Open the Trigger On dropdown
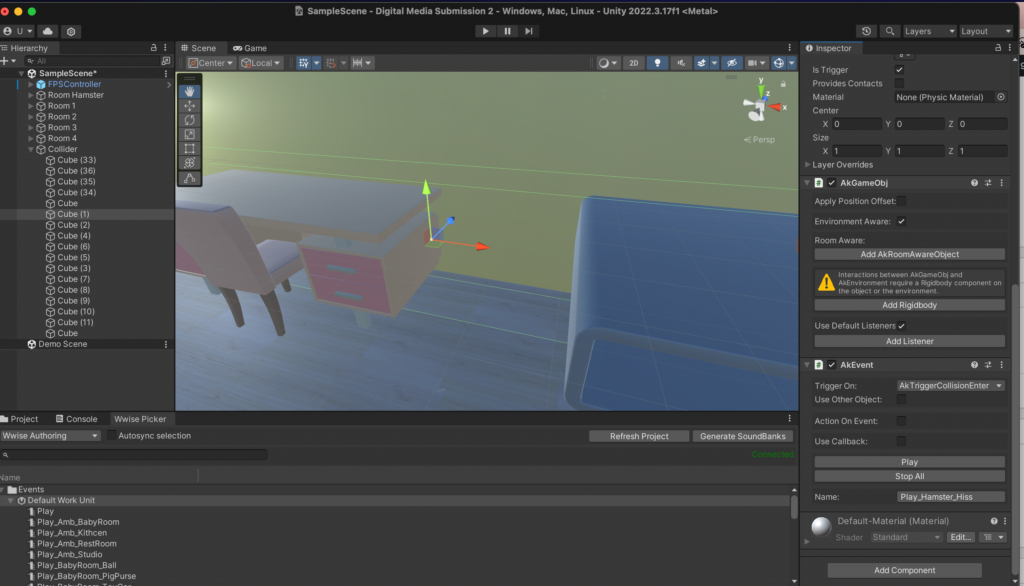 (x=950, y=385)
